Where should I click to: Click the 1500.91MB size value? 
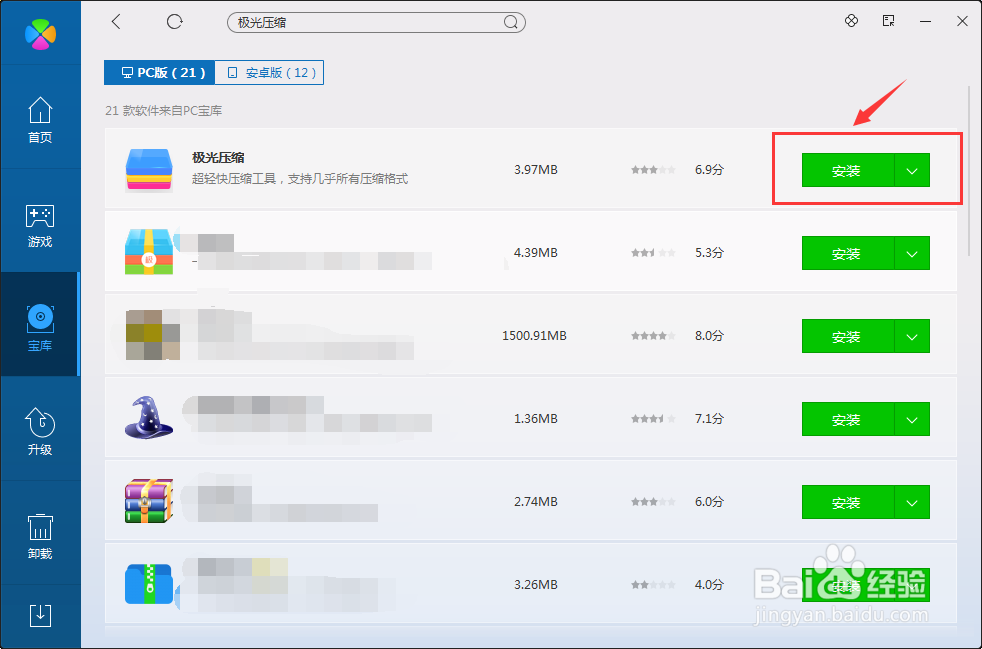coord(534,336)
